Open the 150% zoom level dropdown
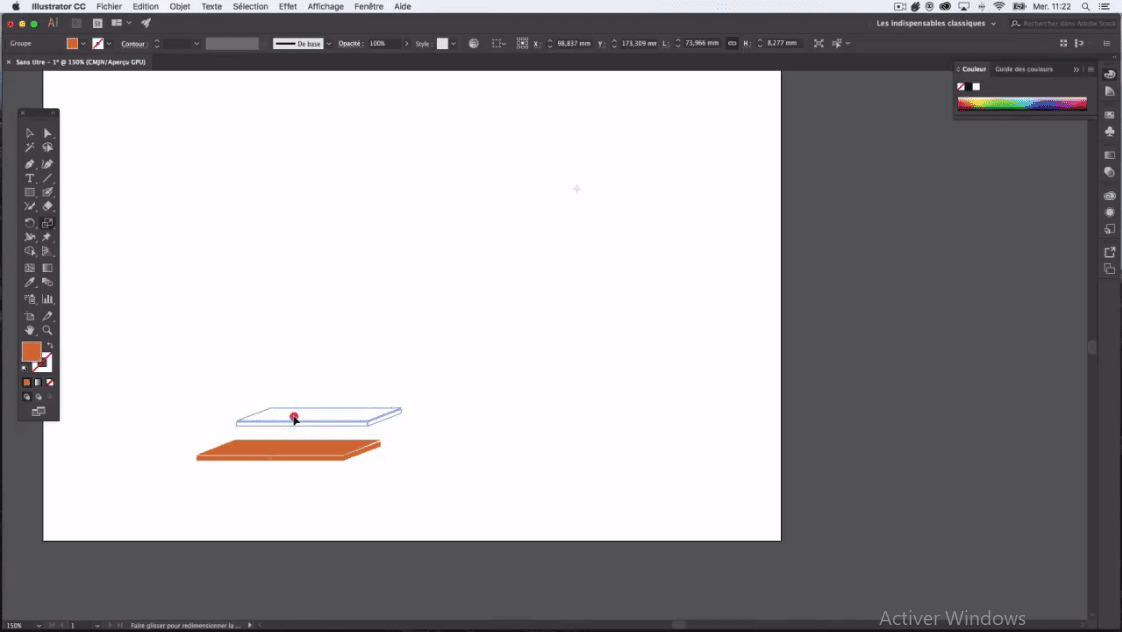 (39, 626)
